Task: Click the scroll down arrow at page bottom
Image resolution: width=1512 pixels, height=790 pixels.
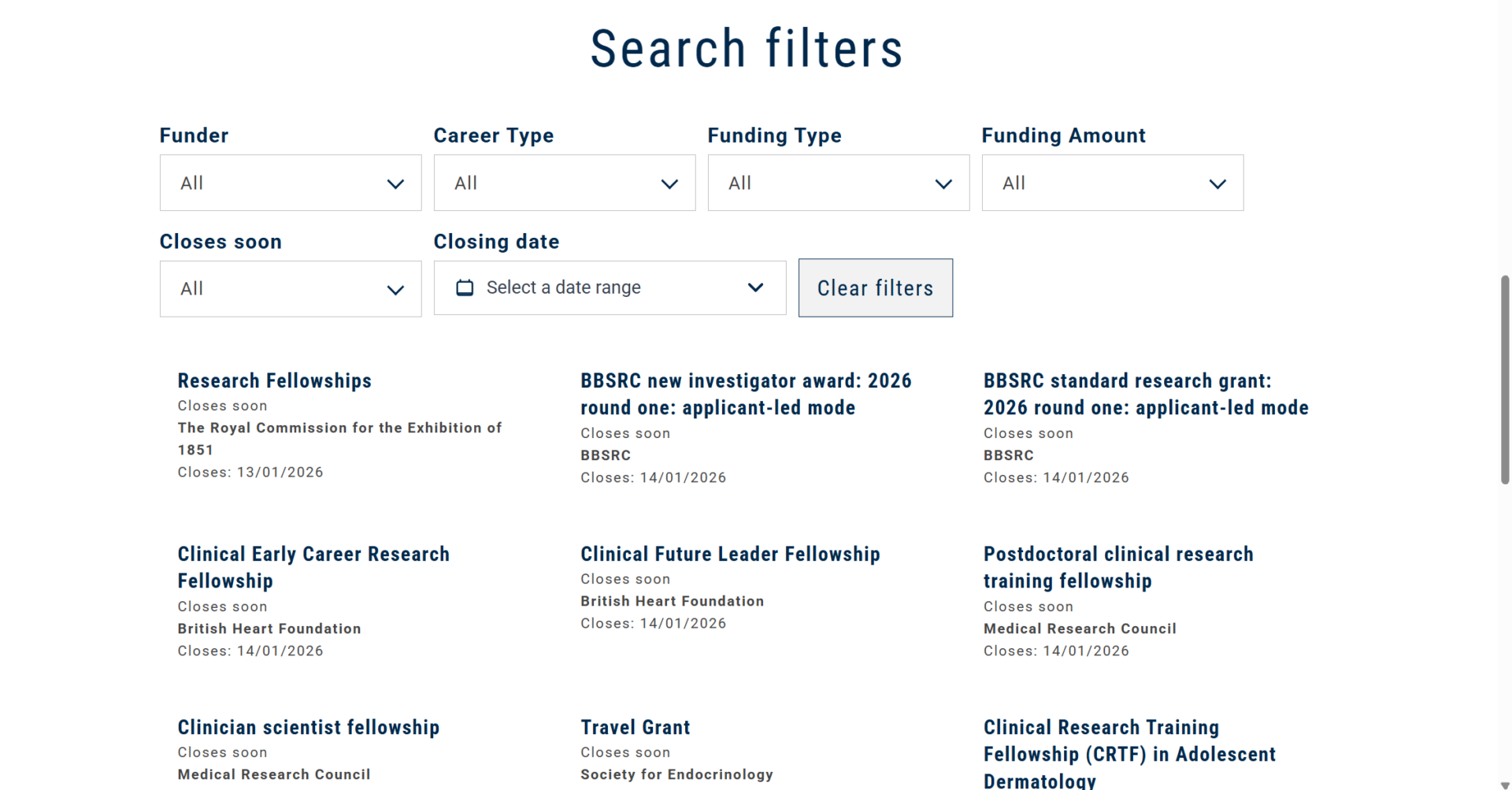Action: 1505,784
